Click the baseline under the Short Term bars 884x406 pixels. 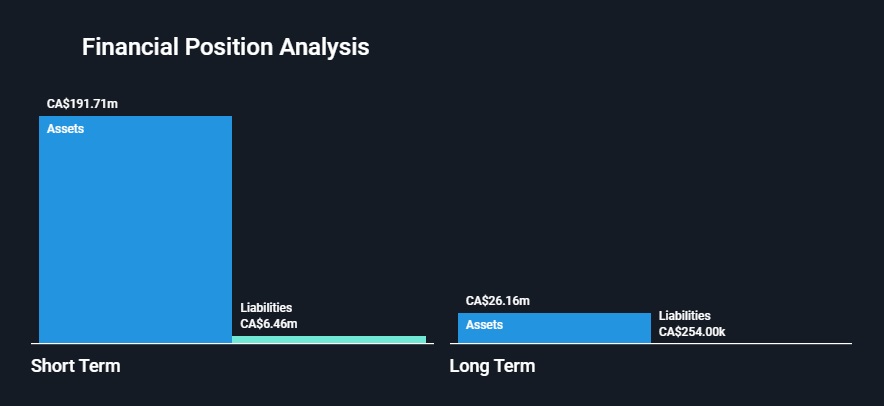coord(232,344)
